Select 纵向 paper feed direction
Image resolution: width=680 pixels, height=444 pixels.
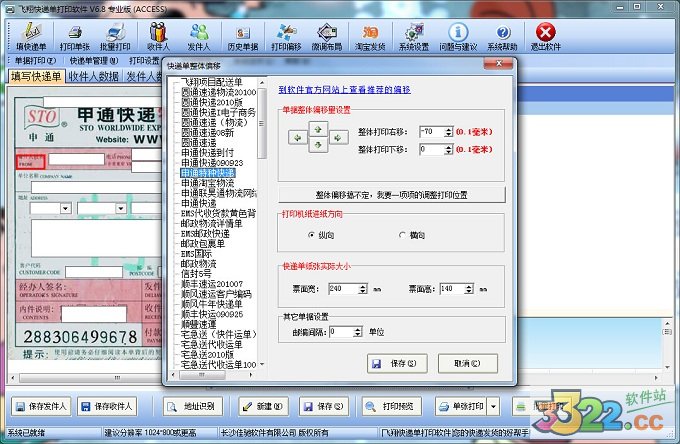point(311,234)
